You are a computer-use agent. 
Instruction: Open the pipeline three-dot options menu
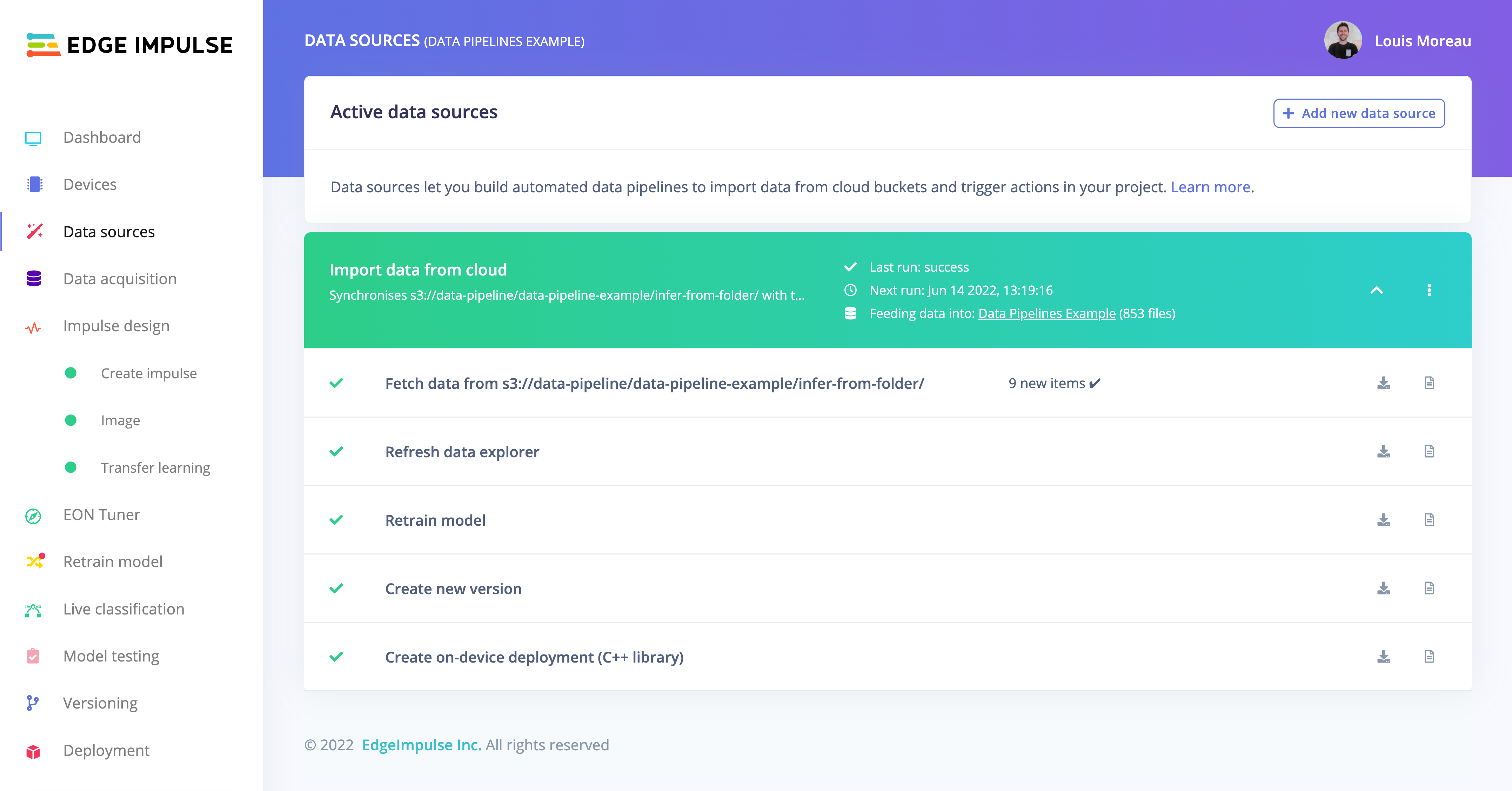click(1429, 290)
